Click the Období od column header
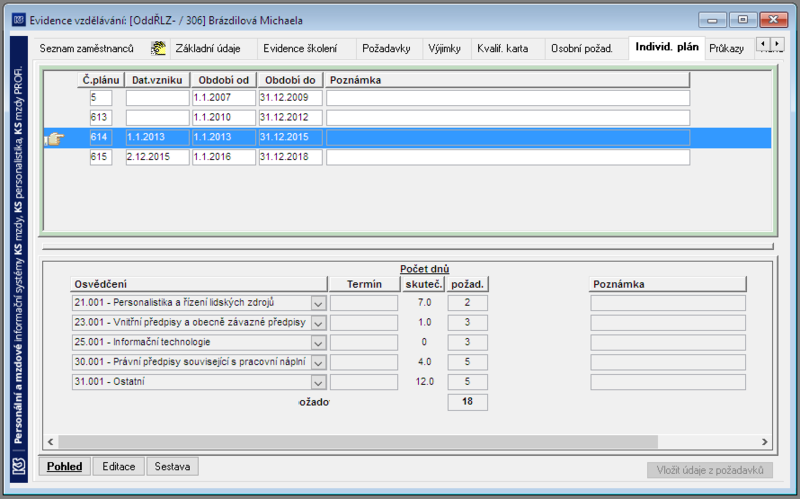This screenshot has height=499, width=800. pos(223,80)
